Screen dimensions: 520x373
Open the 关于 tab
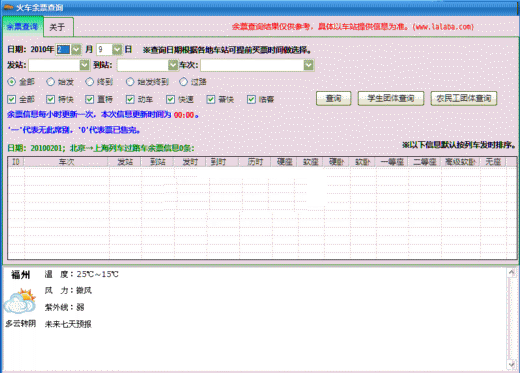(x=58, y=27)
